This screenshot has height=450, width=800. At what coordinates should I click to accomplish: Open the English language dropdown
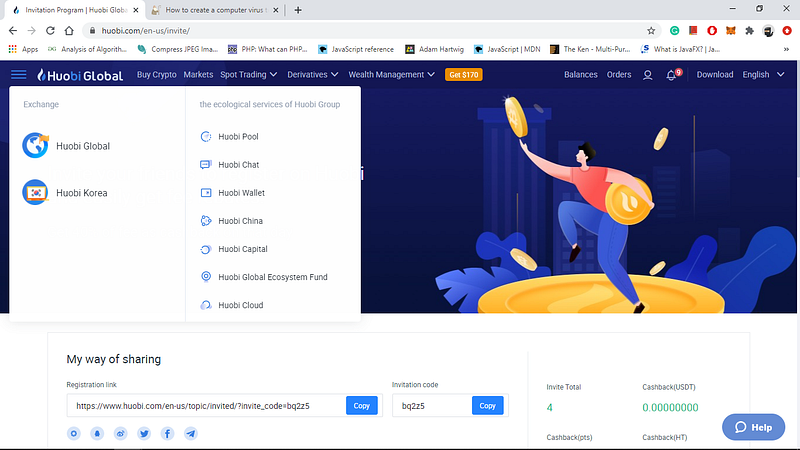click(763, 74)
